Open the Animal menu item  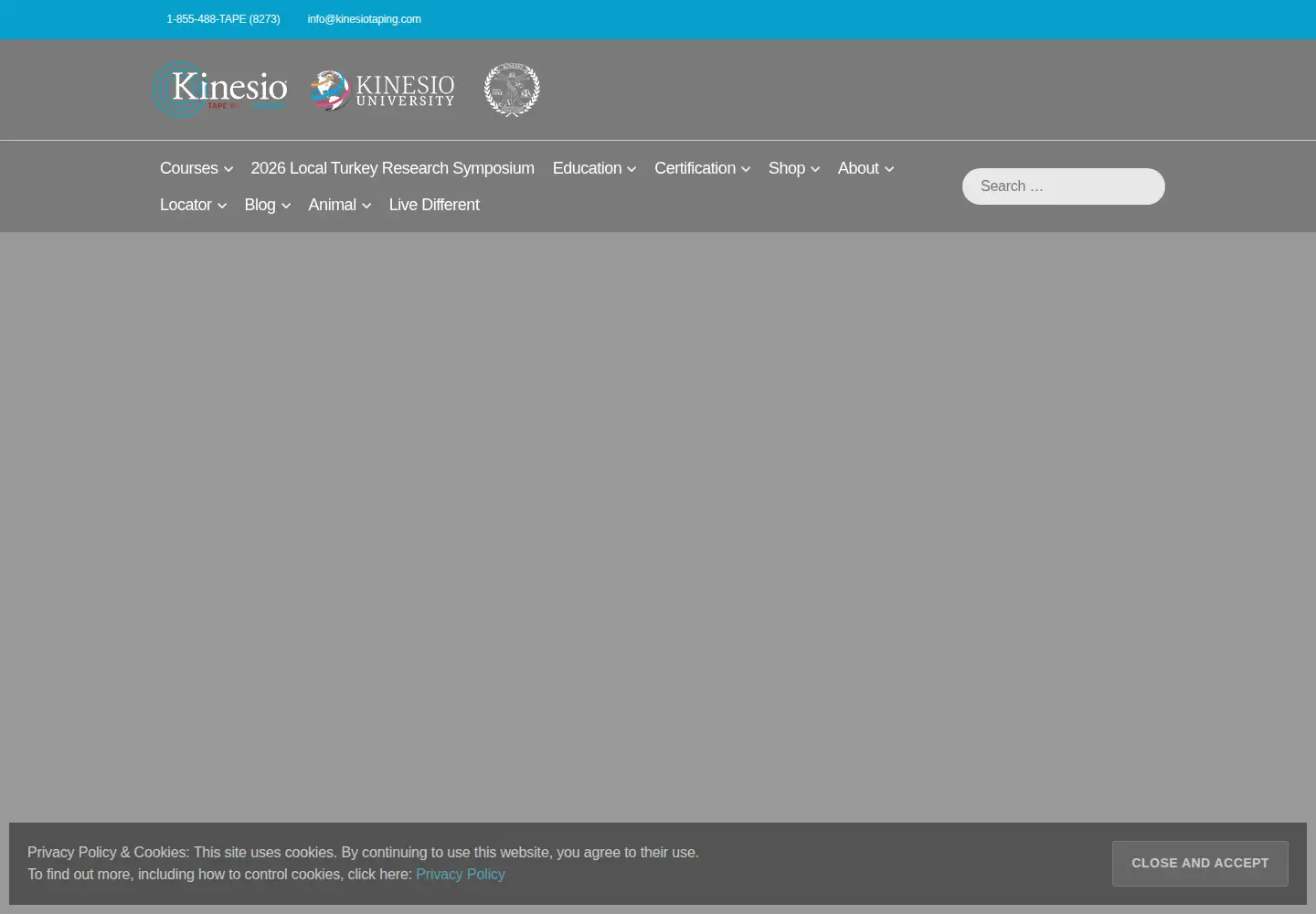click(x=332, y=205)
